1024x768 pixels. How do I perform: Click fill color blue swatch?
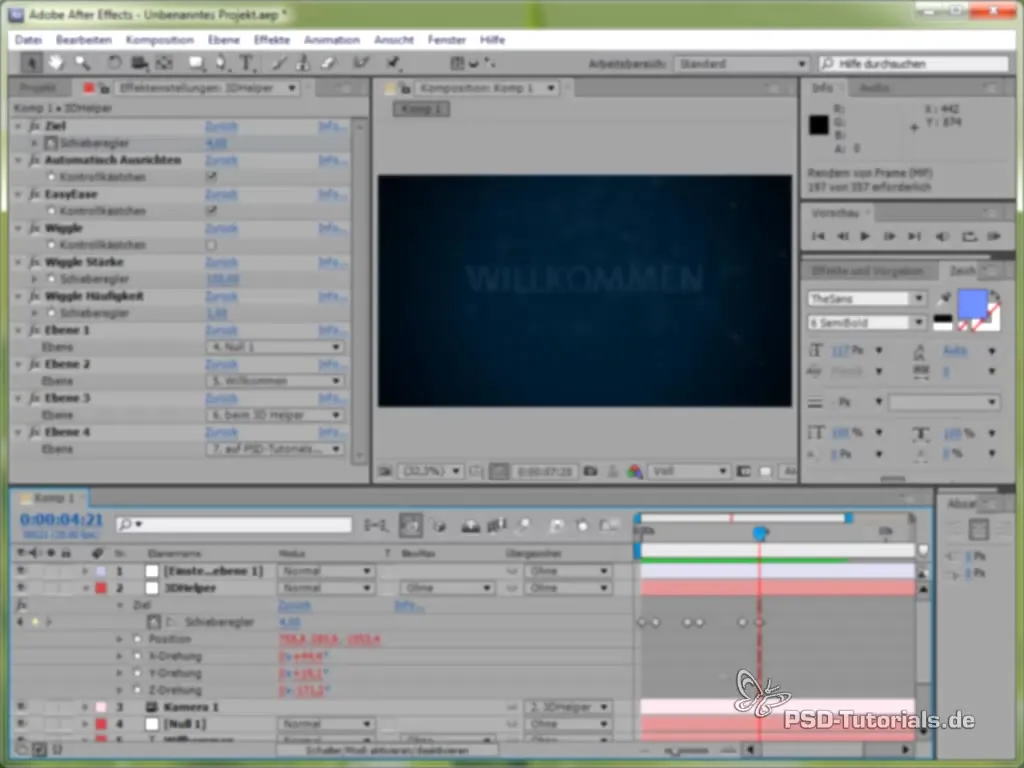point(972,304)
